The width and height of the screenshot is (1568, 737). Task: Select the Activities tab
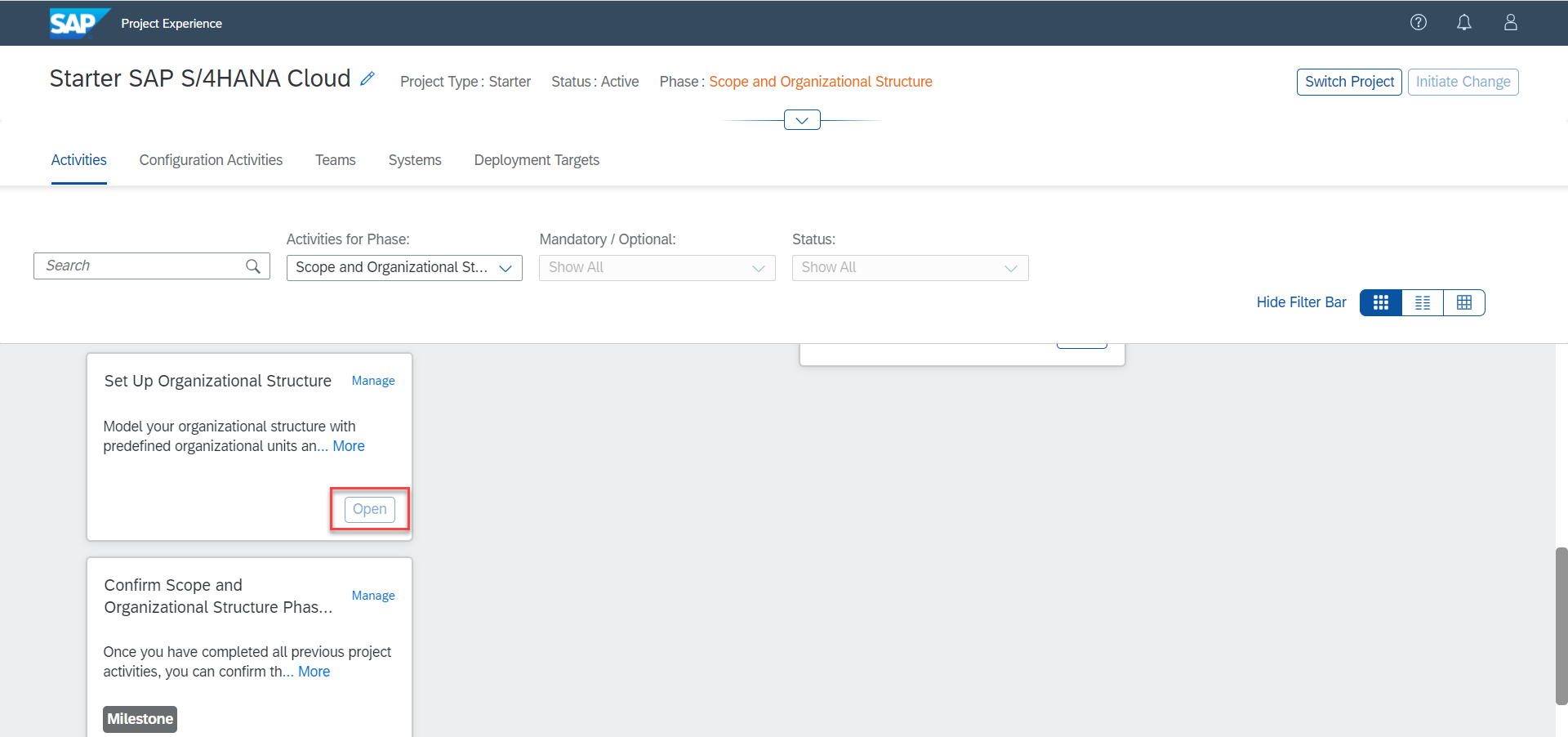tap(79, 160)
